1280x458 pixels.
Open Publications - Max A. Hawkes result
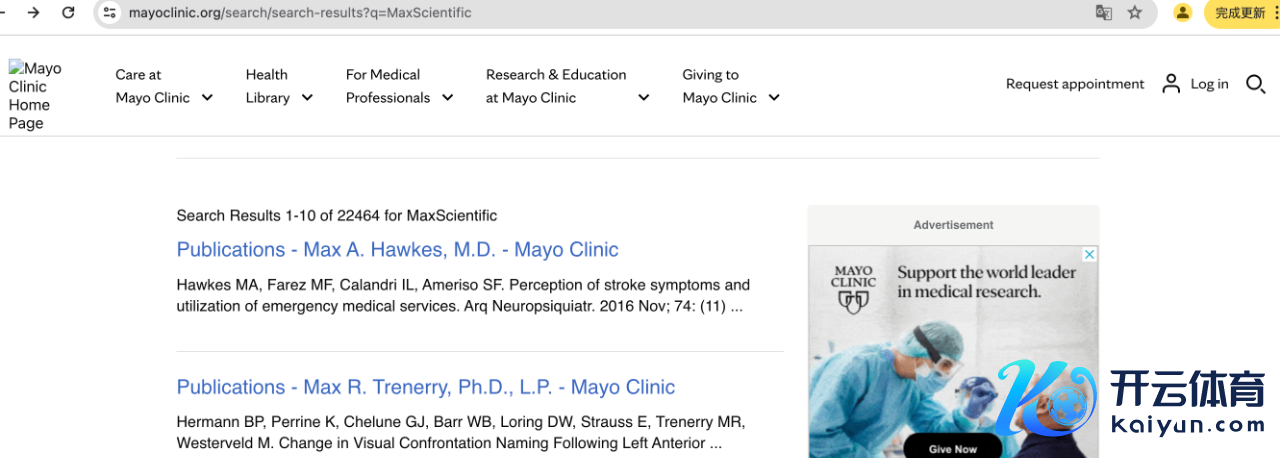[x=397, y=250]
